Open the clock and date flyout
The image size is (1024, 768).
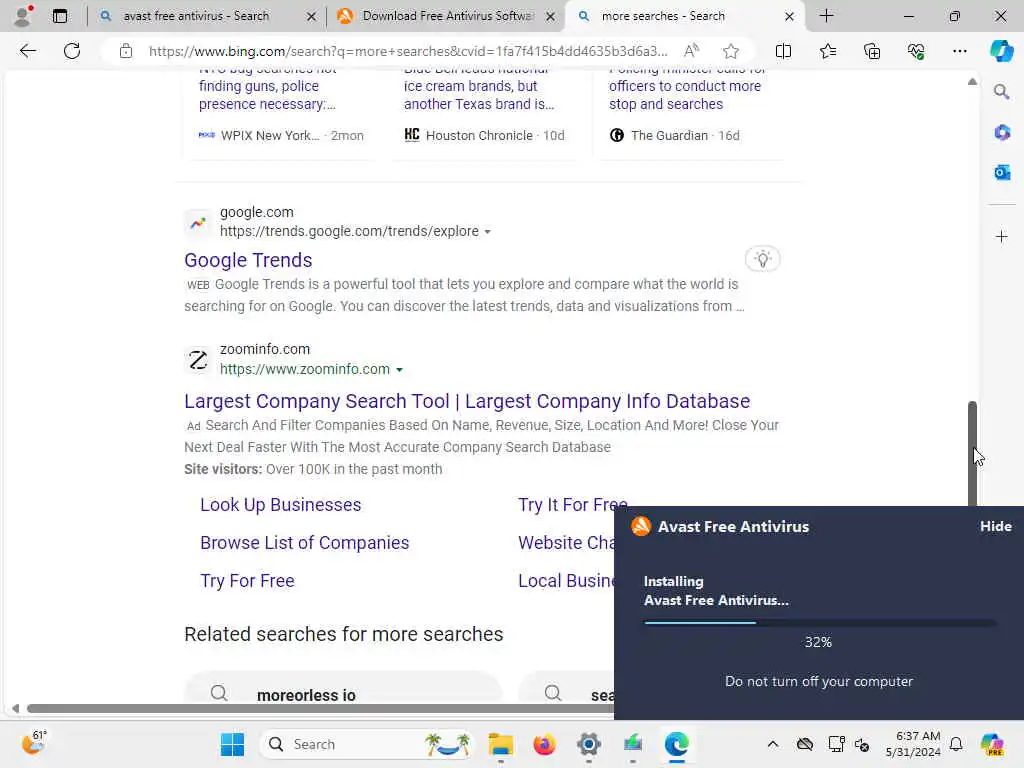913,744
